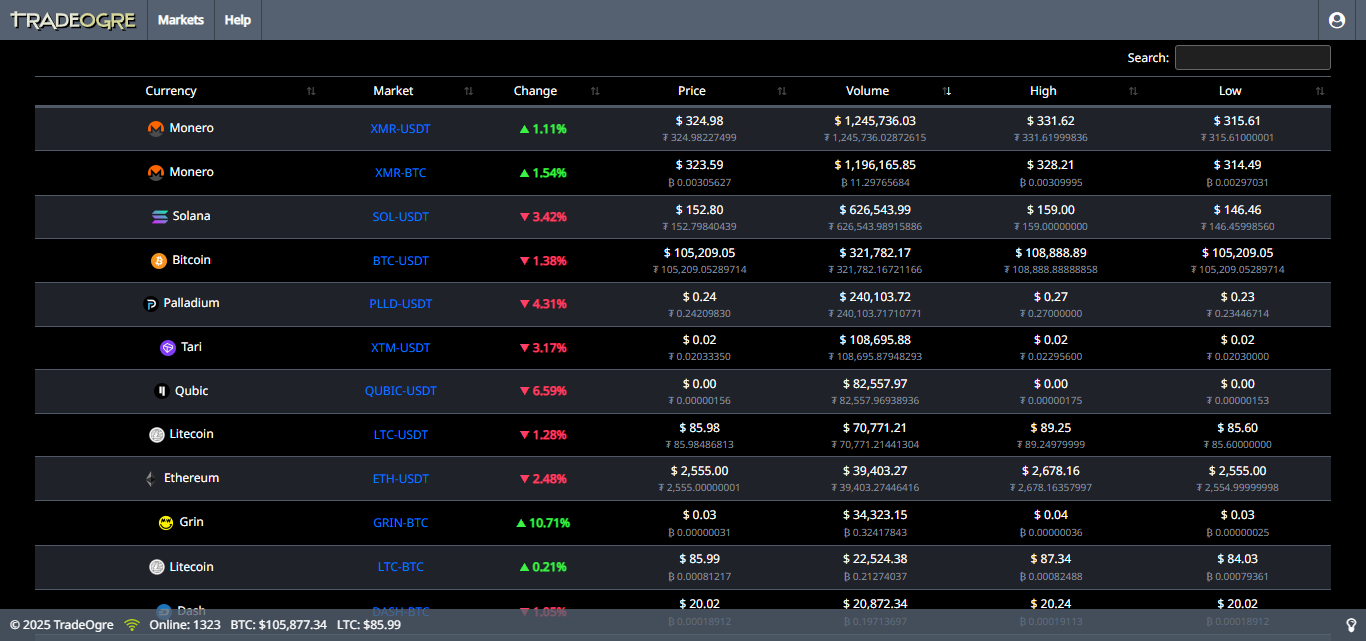Click the Grin smiley coin icon

(166, 523)
